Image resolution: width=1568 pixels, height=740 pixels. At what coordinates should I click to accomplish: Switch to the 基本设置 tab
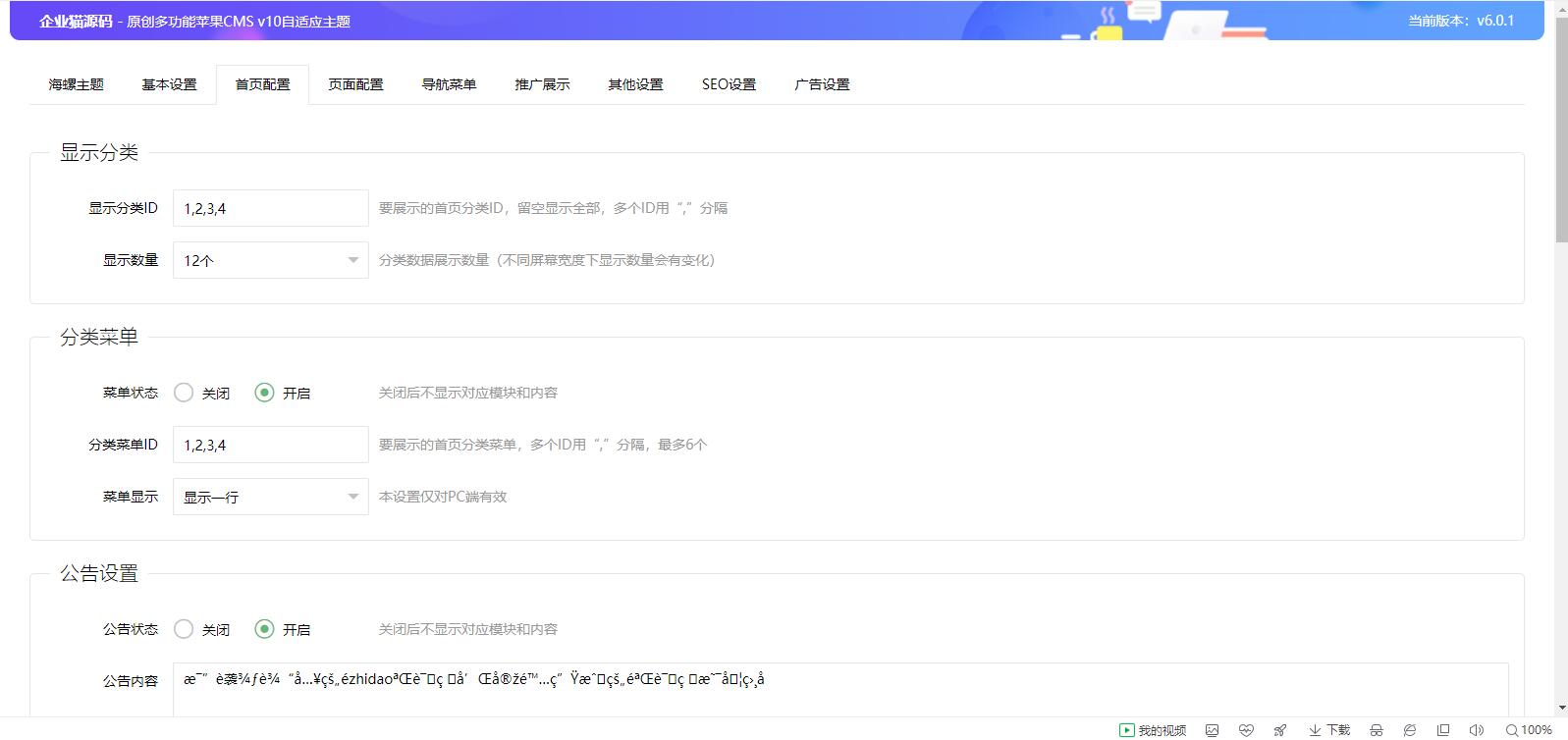(x=169, y=84)
